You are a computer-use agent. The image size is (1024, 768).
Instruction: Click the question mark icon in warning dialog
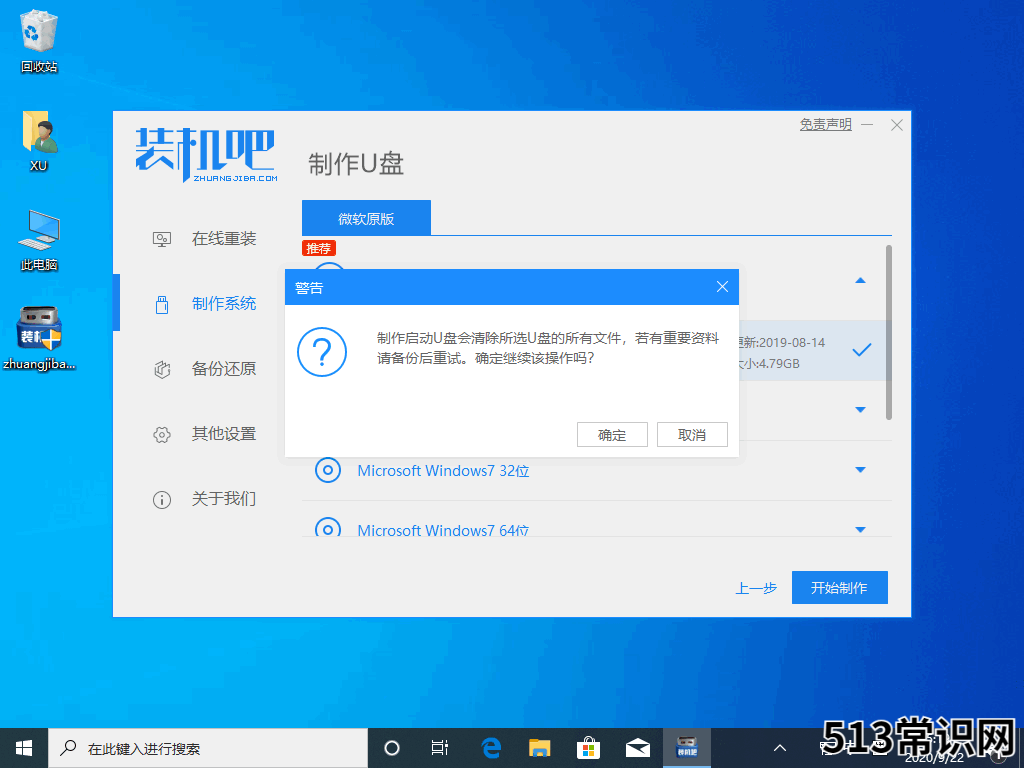click(322, 352)
